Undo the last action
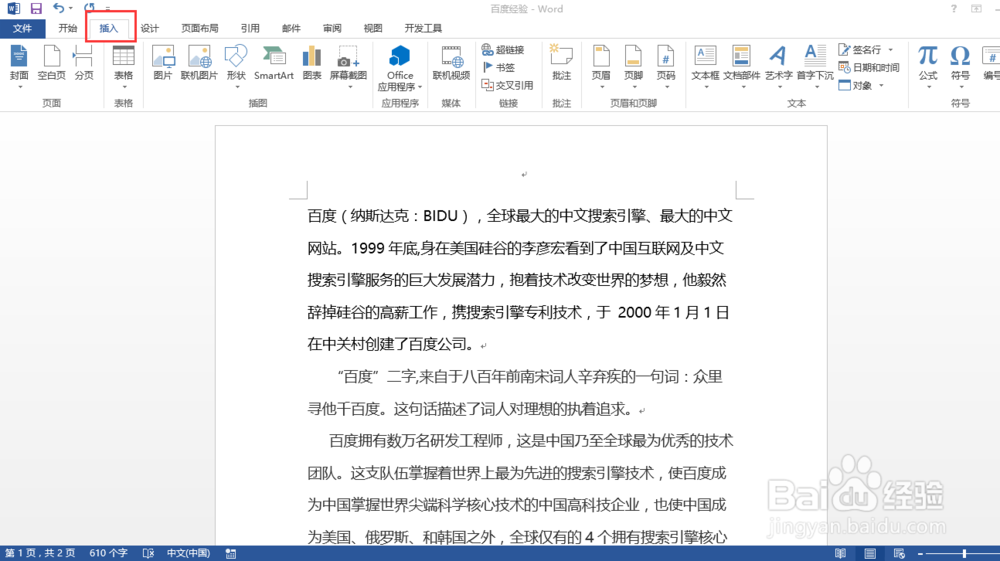Image resolution: width=1000 pixels, height=561 pixels. click(x=58, y=8)
